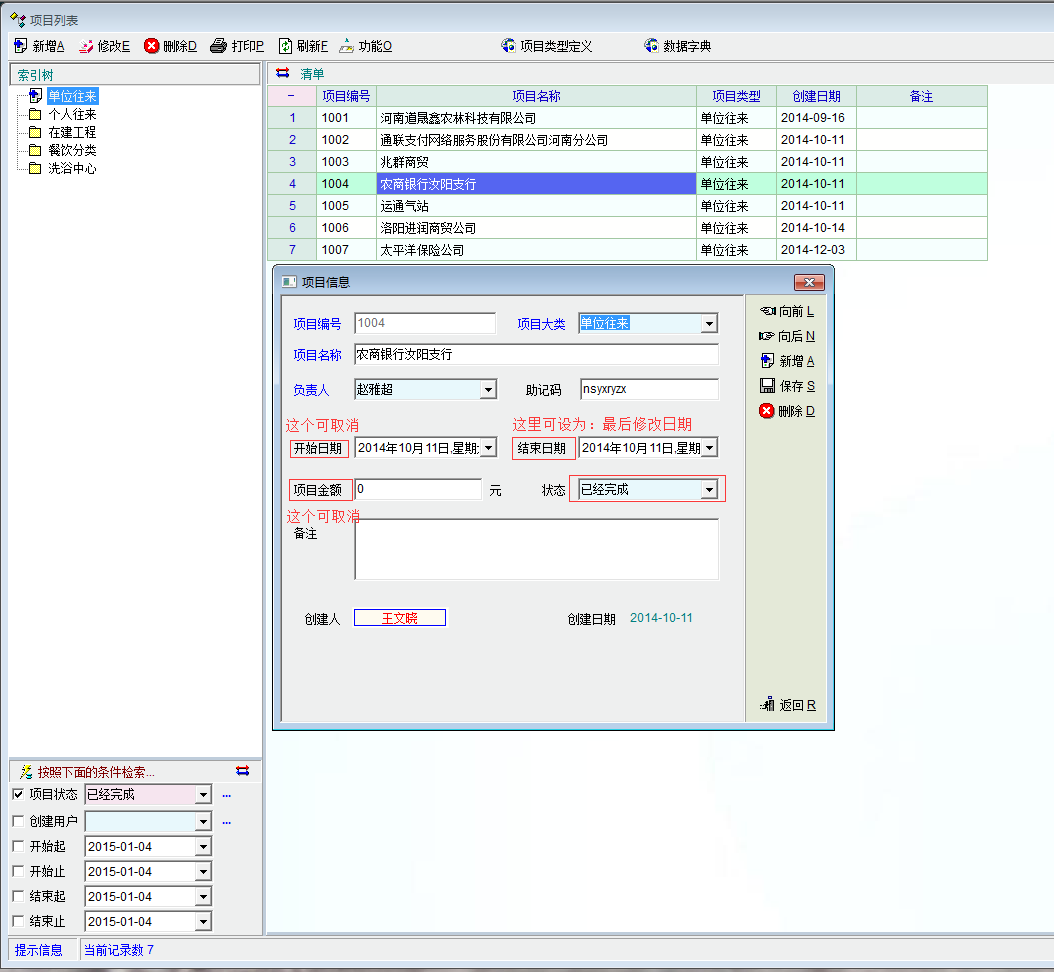Click the 保存S save icon in the dialog
Screen dimensions: 1054x972
(767, 386)
